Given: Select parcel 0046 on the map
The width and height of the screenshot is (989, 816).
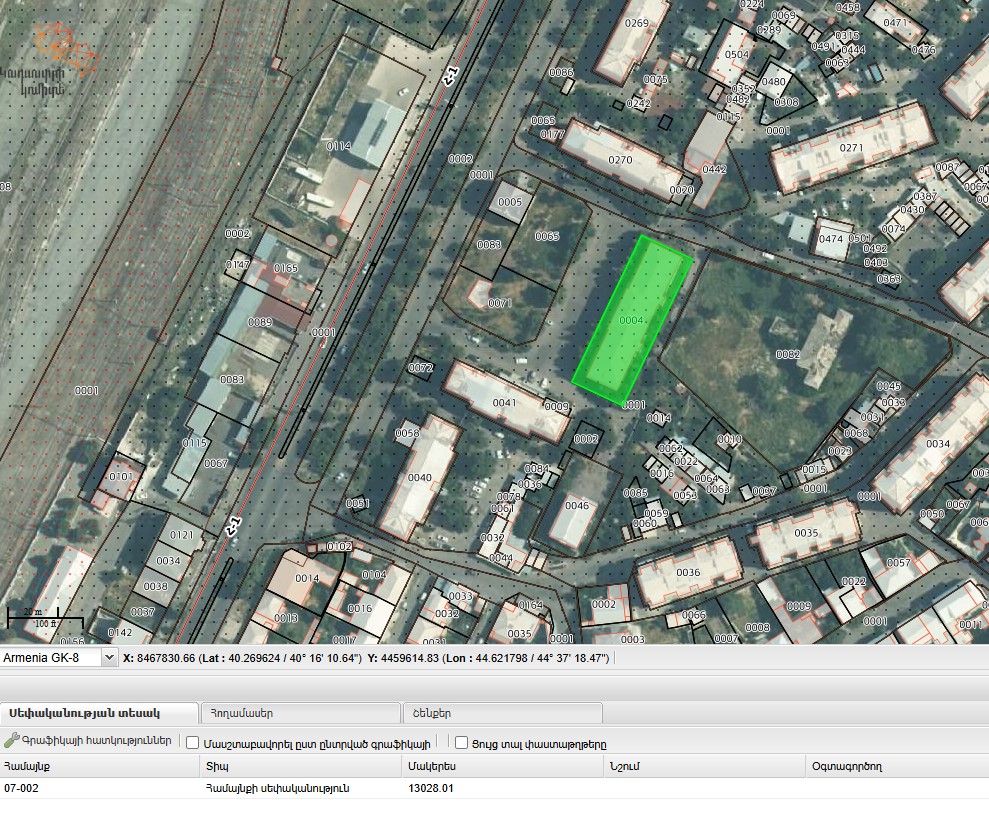Looking at the screenshot, I should click(576, 506).
